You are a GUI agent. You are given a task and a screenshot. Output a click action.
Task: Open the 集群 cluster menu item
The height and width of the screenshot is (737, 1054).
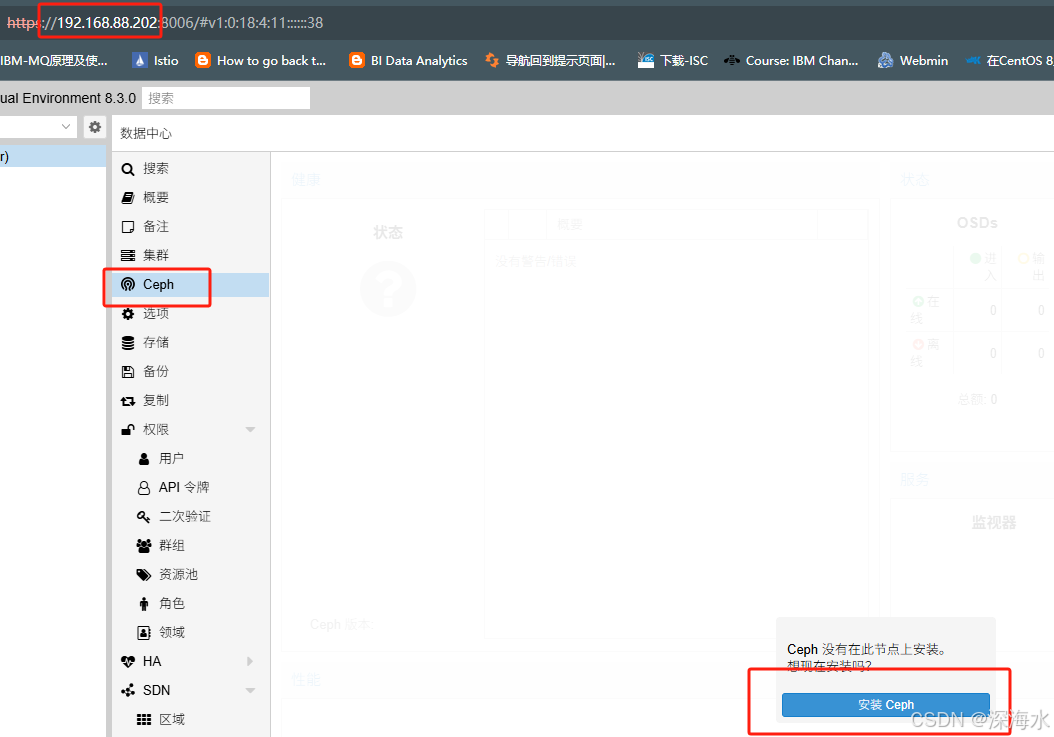point(191,256)
